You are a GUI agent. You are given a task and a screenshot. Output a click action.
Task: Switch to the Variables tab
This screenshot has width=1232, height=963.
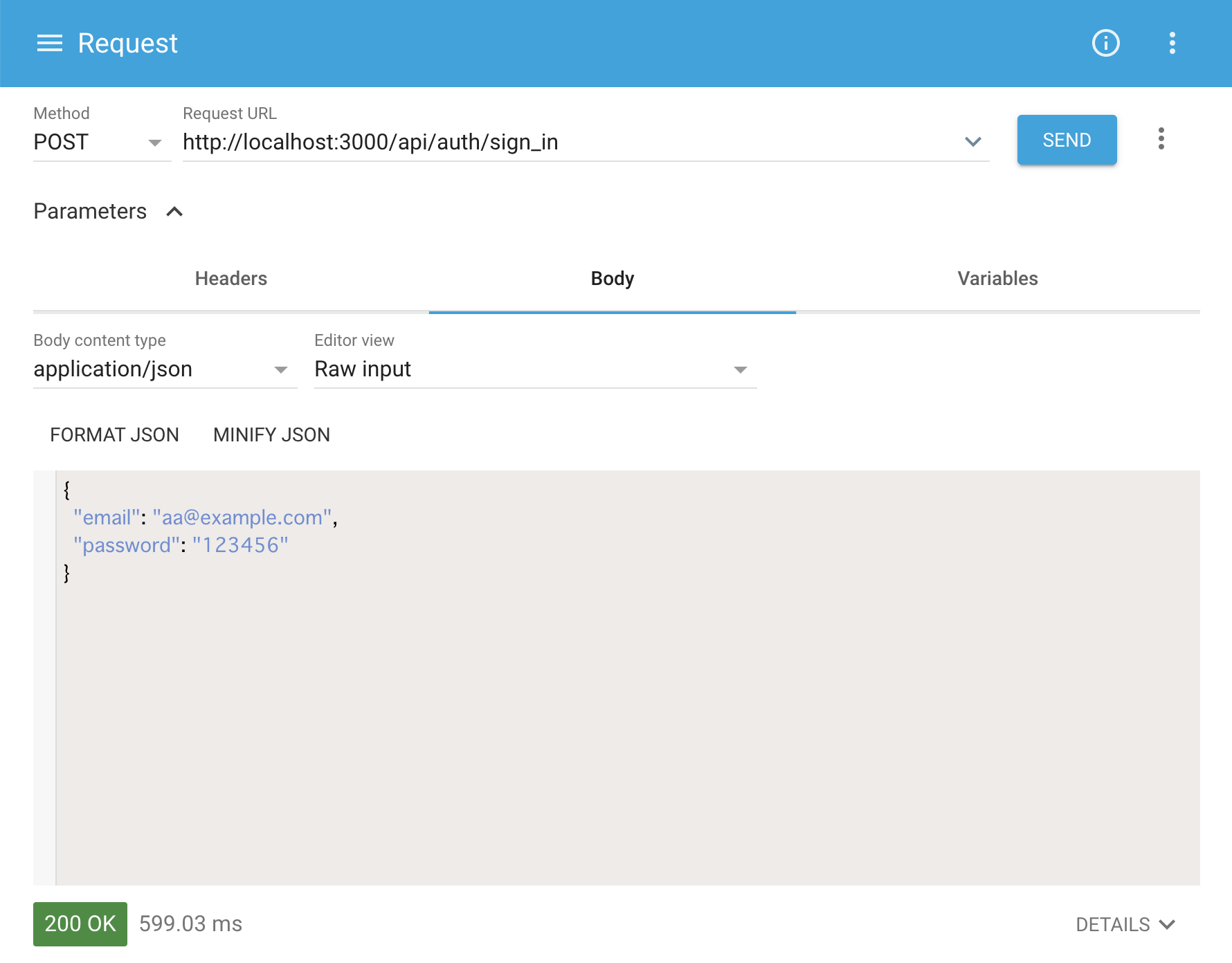(997, 279)
